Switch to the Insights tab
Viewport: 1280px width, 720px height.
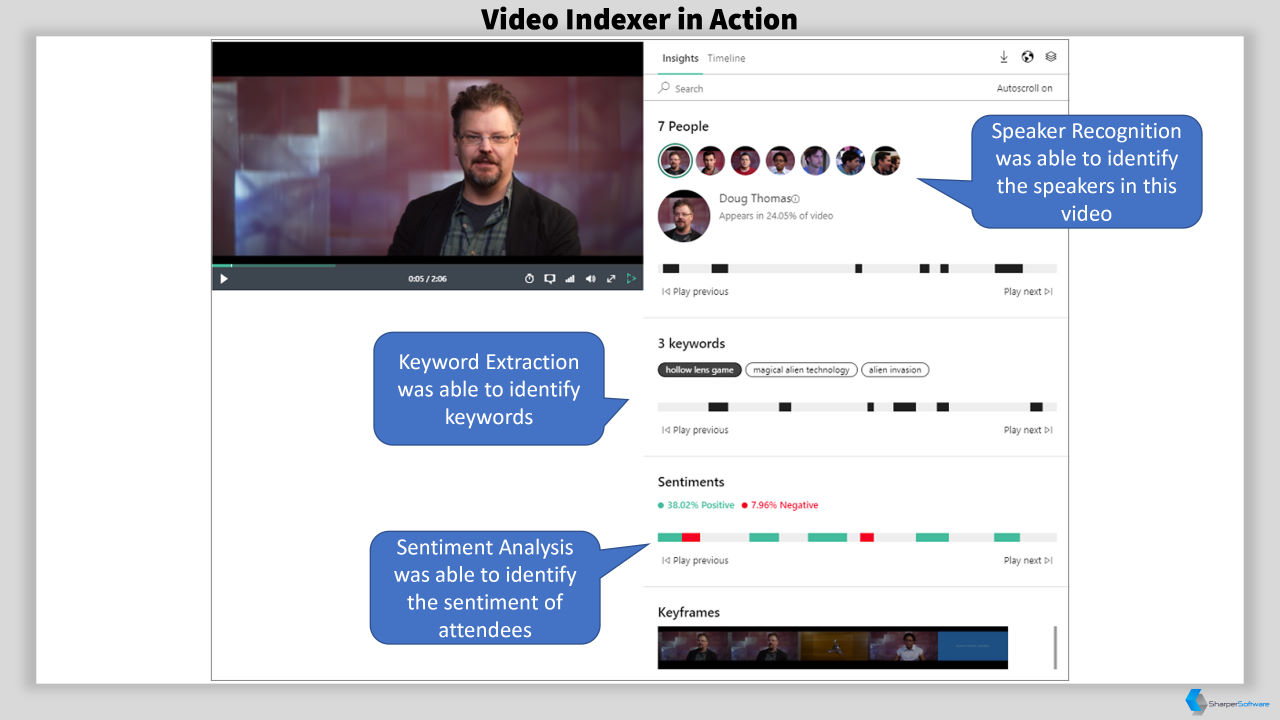[x=680, y=58]
